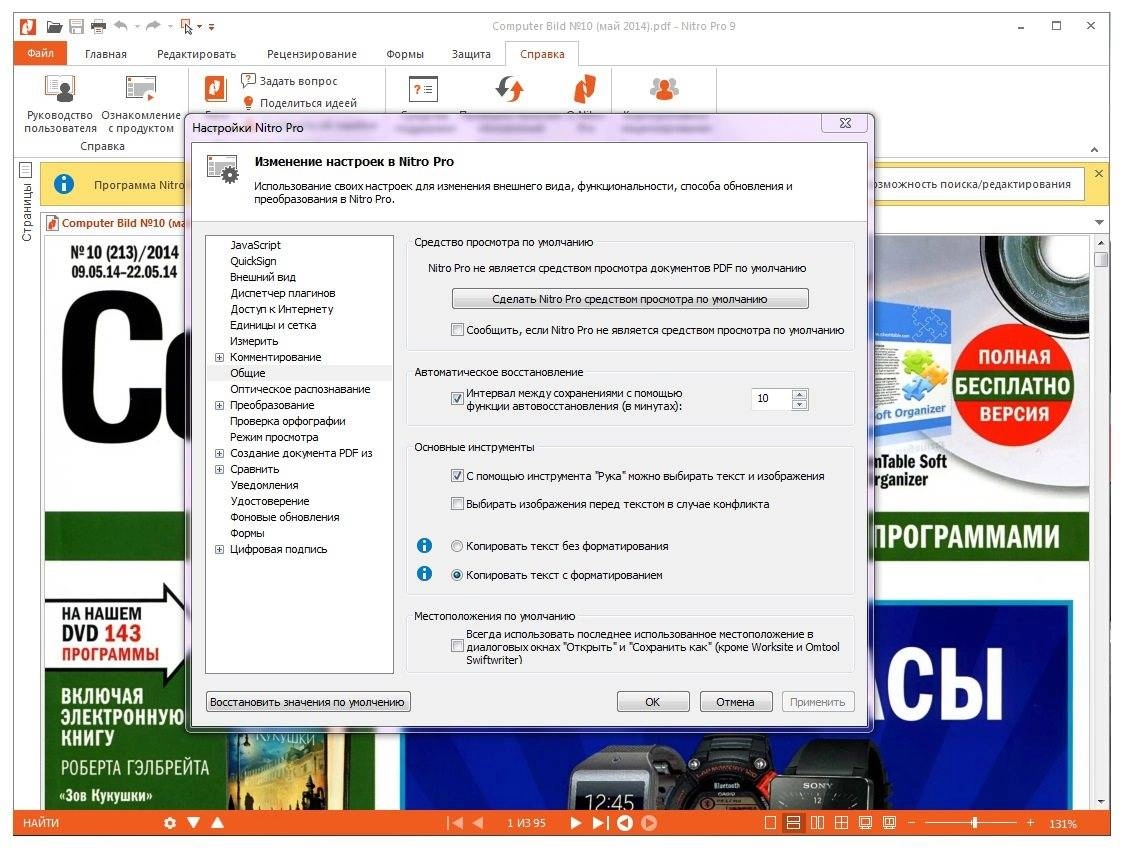Click the Save disk icon in title bar
The width and height of the screenshot is (1128, 855).
(x=76, y=27)
